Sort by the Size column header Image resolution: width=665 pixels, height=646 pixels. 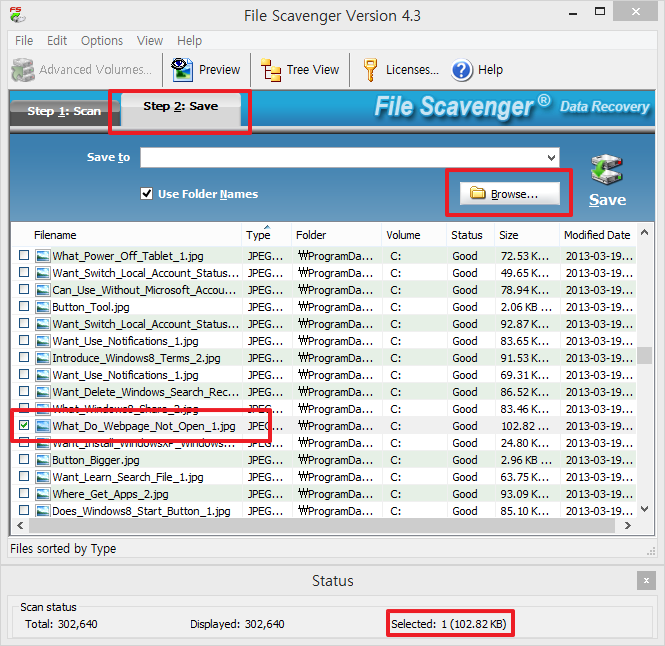(526, 235)
